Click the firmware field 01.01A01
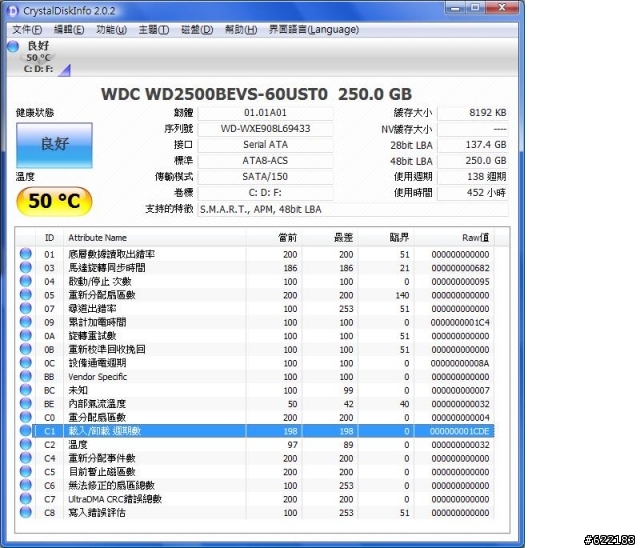640x548 pixels. pos(265,113)
